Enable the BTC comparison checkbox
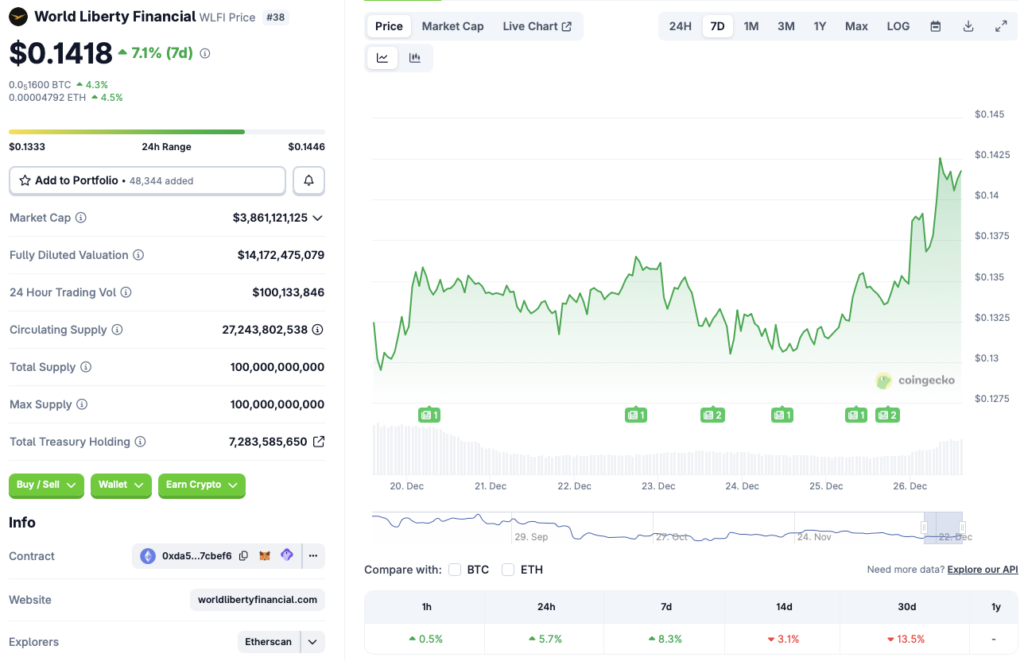Image resolution: width=1024 pixels, height=661 pixels. click(x=457, y=569)
